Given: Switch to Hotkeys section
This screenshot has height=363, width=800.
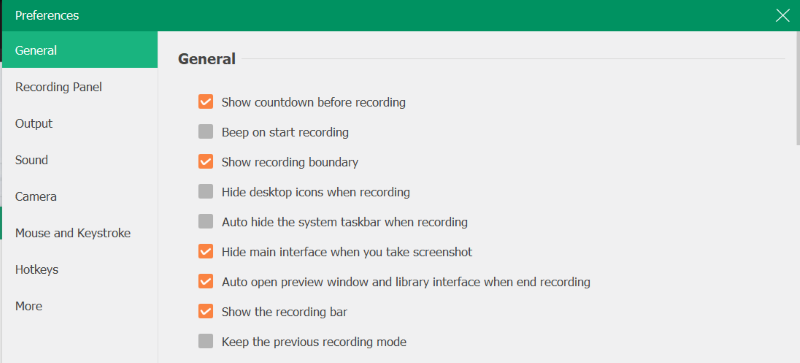Looking at the screenshot, I should (80, 270).
